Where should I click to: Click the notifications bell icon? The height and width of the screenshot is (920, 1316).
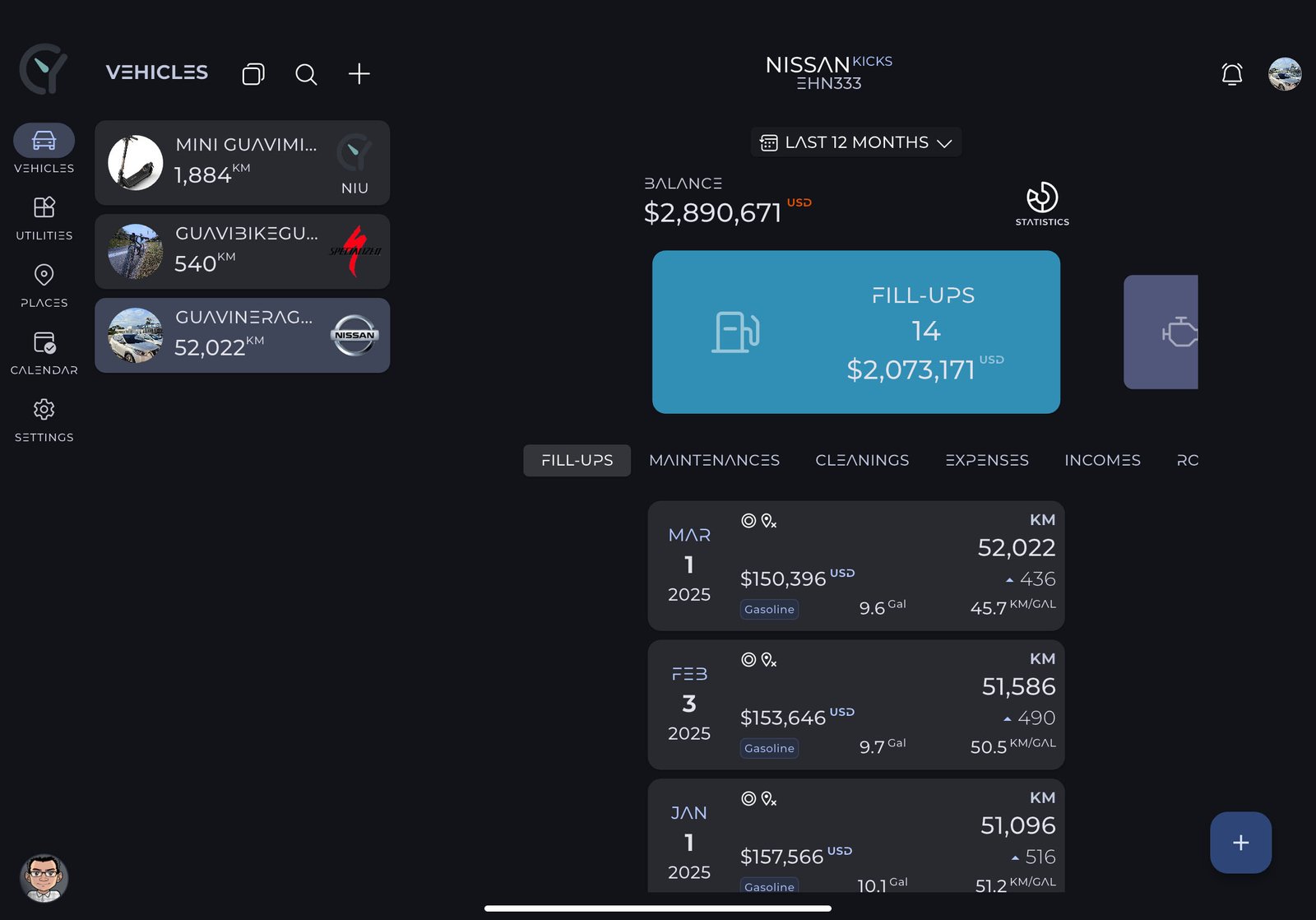click(1231, 74)
